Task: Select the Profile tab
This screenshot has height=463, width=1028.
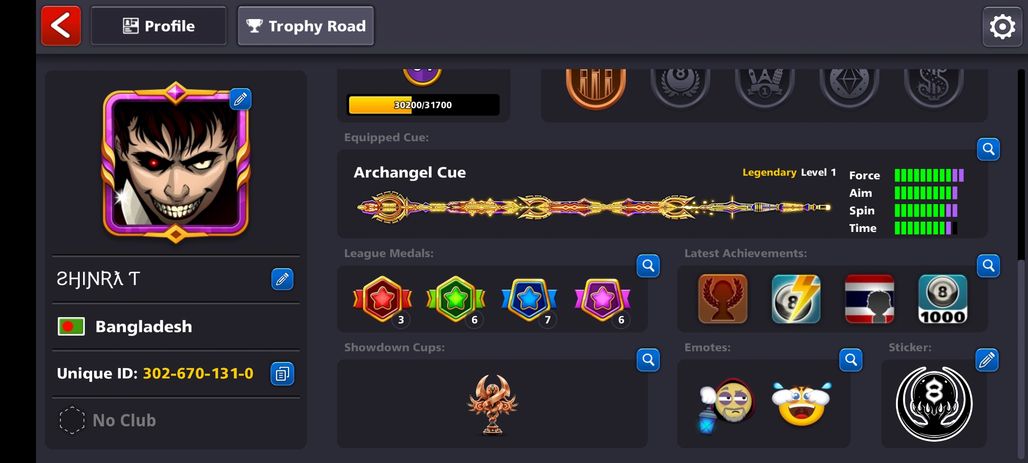Action: click(159, 26)
